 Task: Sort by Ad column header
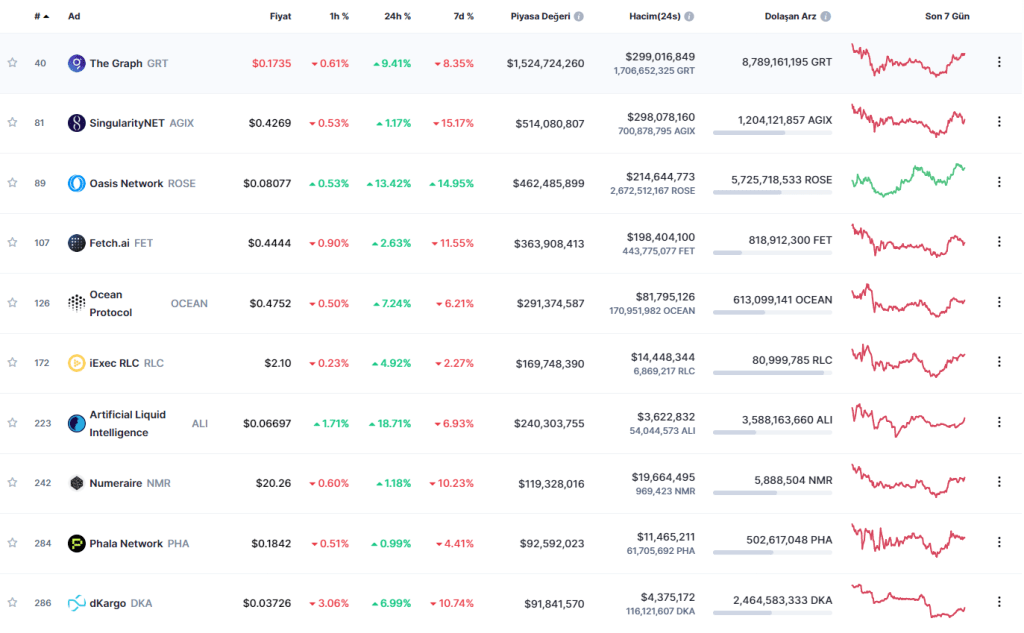tap(74, 16)
